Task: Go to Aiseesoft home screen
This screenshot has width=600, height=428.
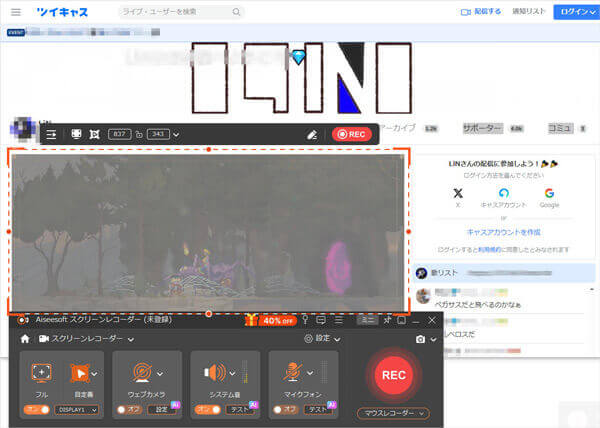Action: [x=25, y=339]
